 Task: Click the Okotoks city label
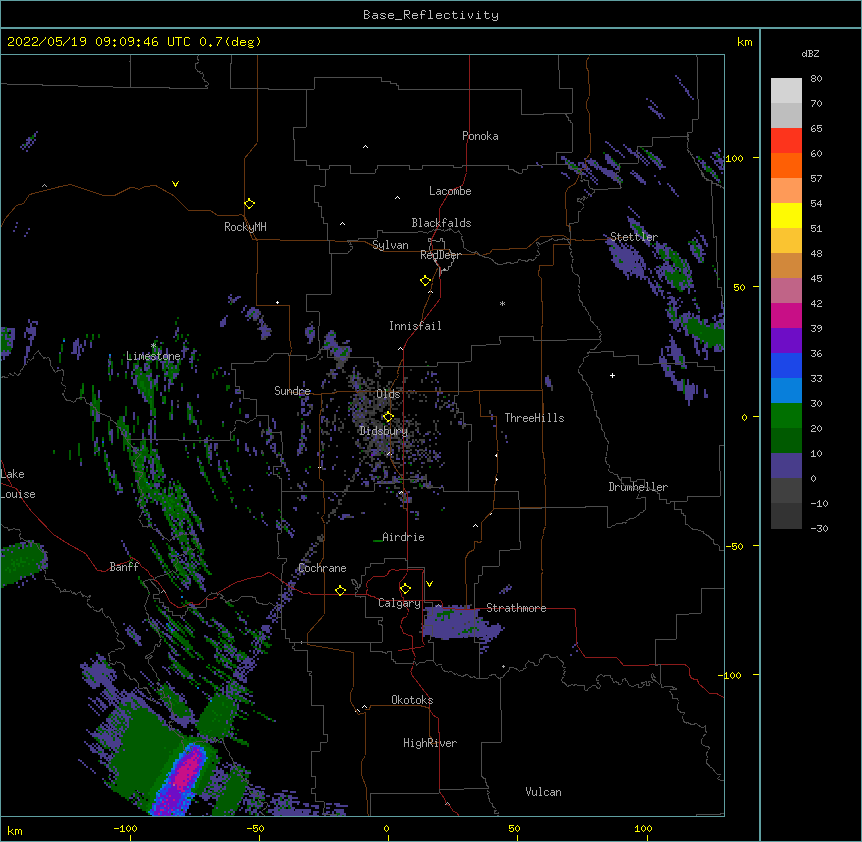coord(412,700)
